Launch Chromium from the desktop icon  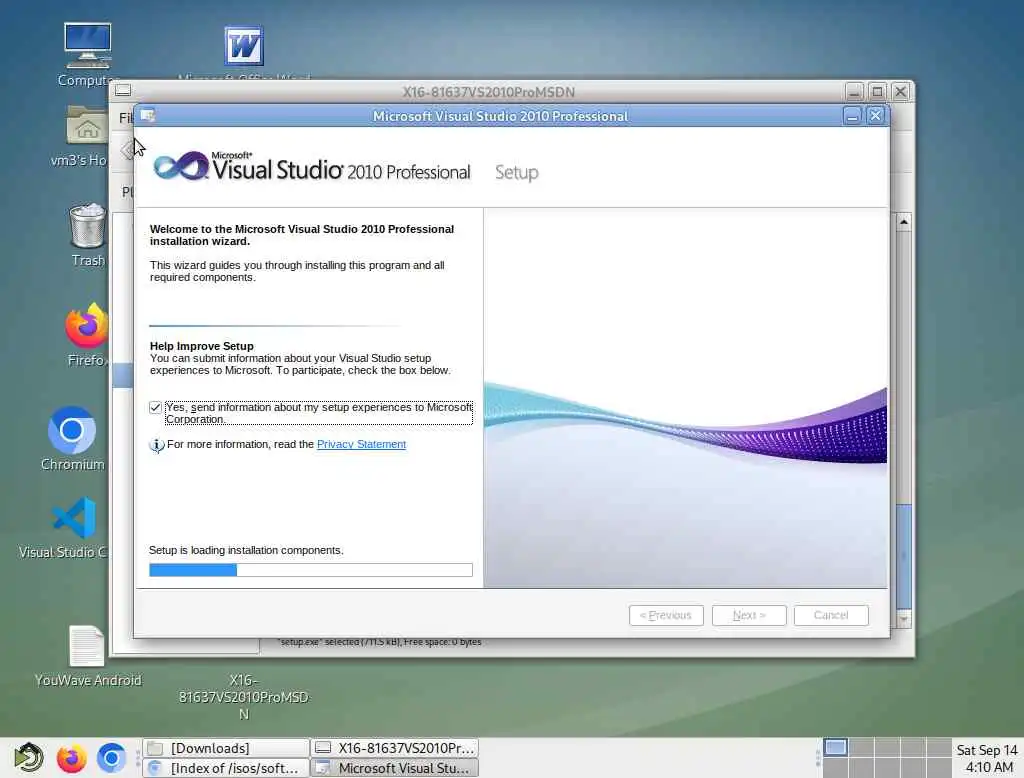tap(72, 430)
